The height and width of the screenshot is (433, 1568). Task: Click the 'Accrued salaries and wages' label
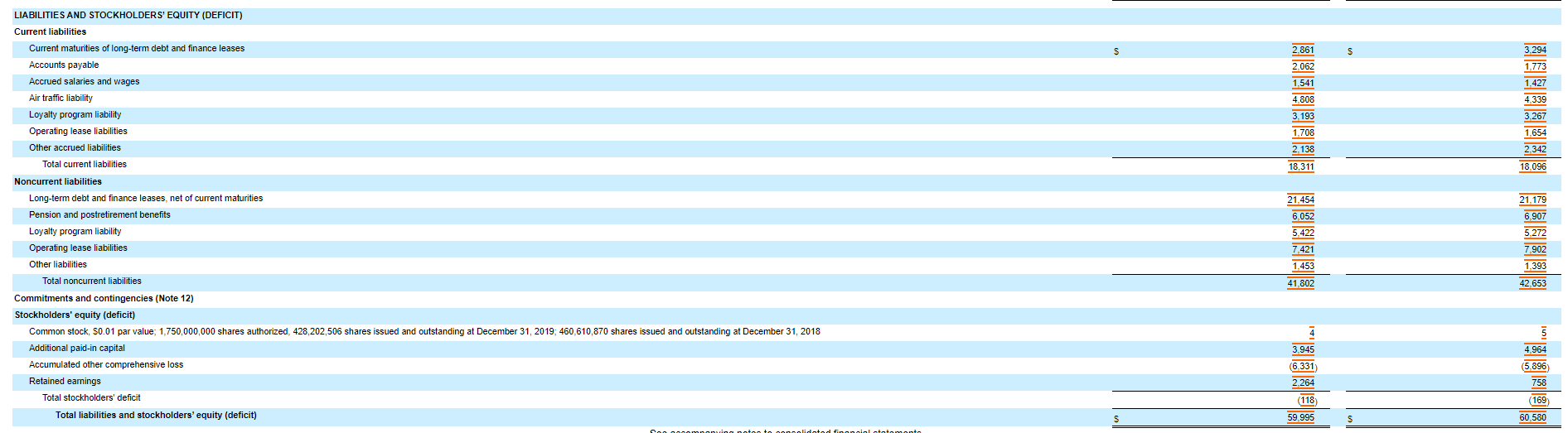coord(85,81)
